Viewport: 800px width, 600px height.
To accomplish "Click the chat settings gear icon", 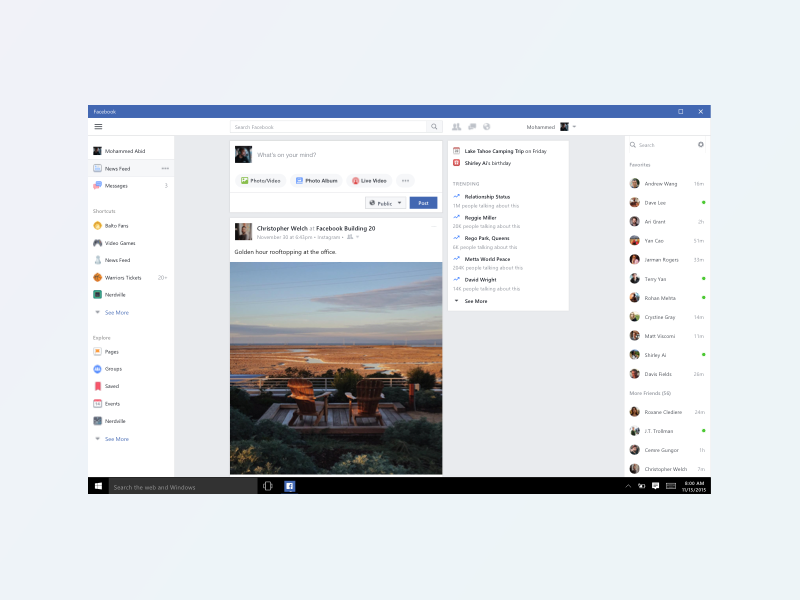I will point(701,145).
